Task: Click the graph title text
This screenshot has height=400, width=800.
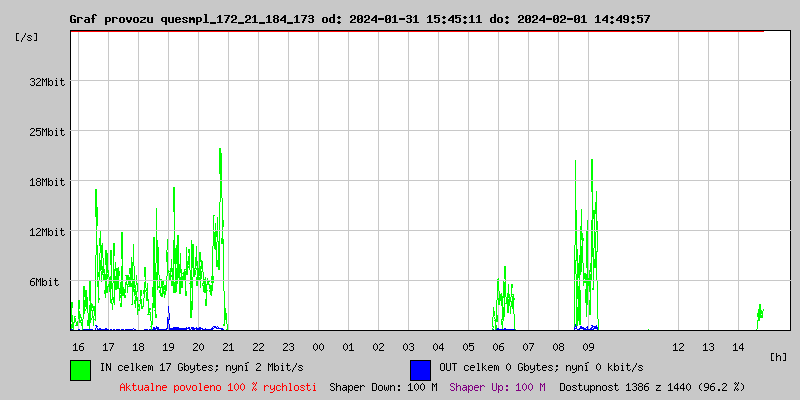Action: pyautogui.click(x=359, y=19)
